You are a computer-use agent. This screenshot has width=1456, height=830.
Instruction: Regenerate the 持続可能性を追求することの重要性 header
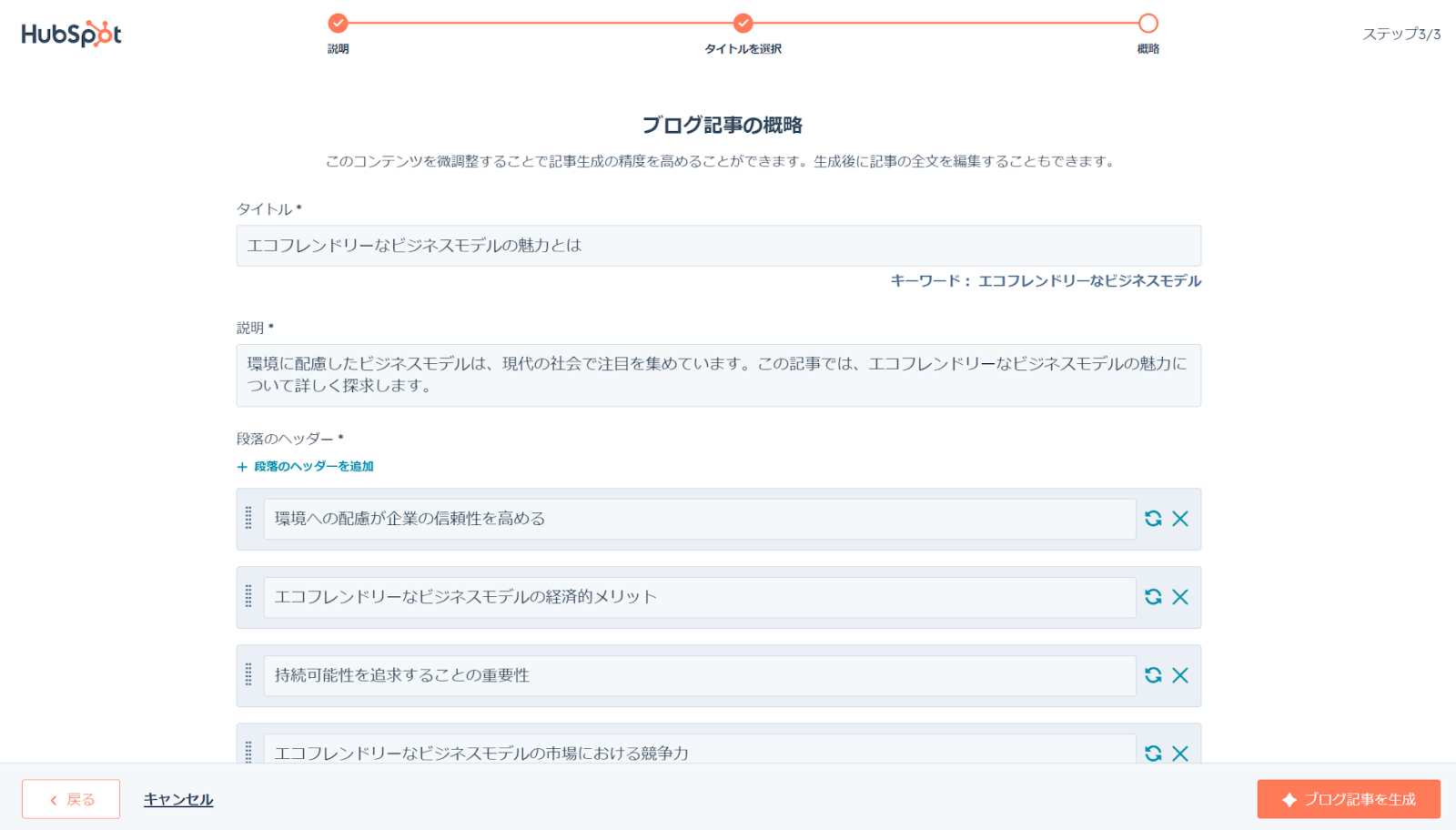[1153, 675]
